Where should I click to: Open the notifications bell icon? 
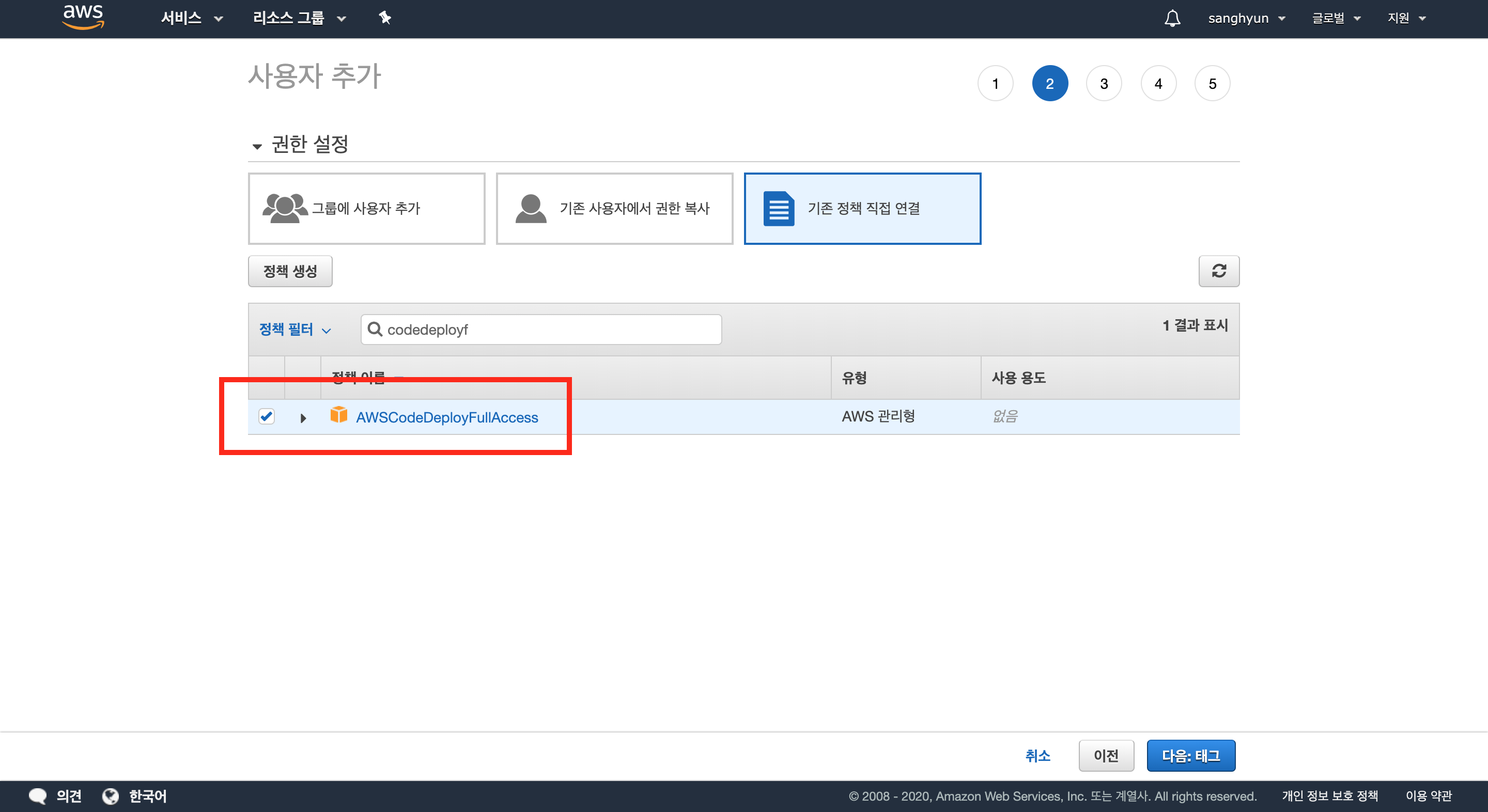click(1172, 18)
